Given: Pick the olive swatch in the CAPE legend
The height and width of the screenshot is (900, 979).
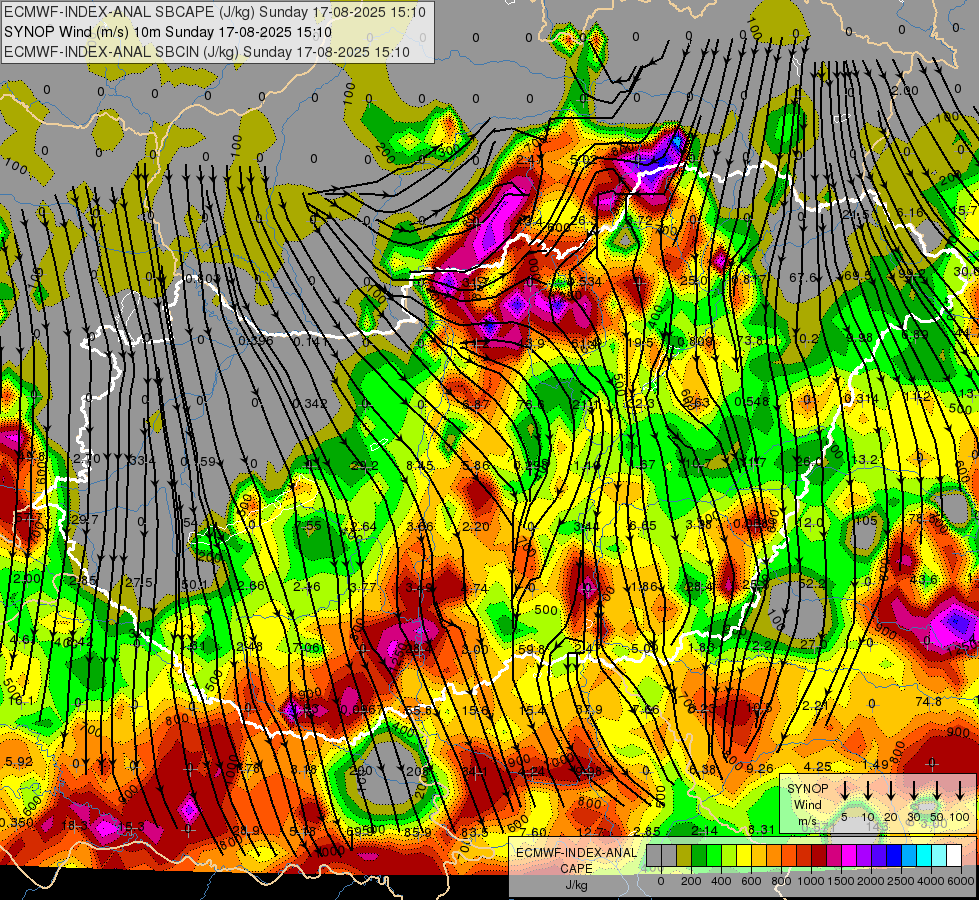Looking at the screenshot, I should (x=684, y=856).
